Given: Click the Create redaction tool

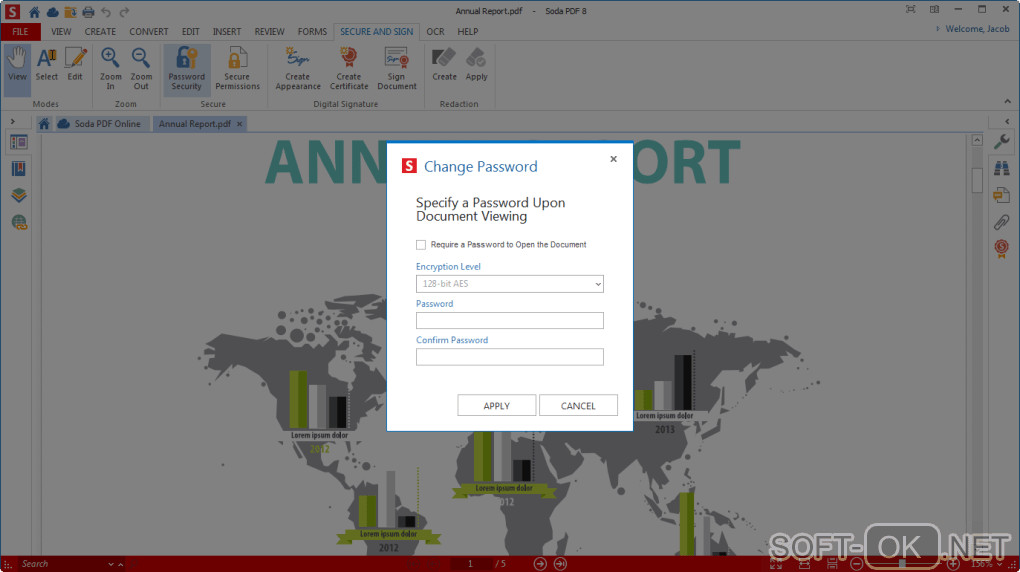Looking at the screenshot, I should [x=444, y=65].
